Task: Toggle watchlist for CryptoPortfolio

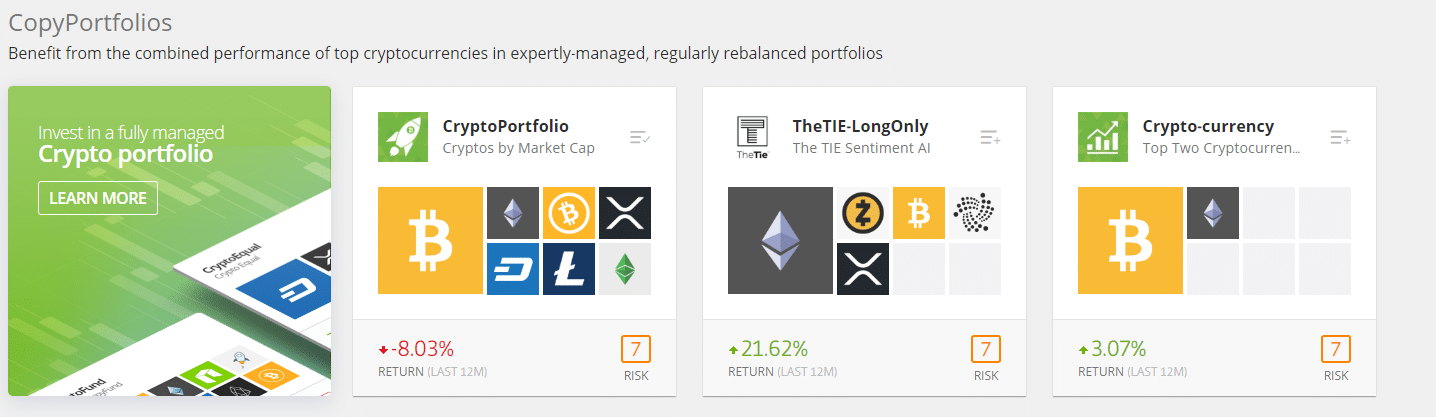Action: (x=640, y=137)
